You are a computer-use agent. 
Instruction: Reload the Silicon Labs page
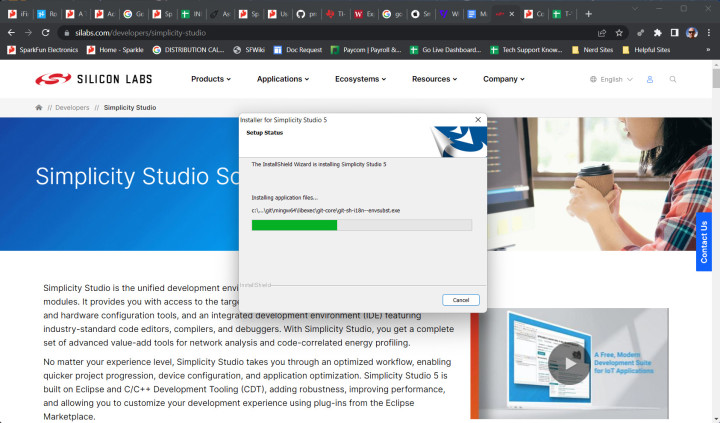(x=45, y=33)
